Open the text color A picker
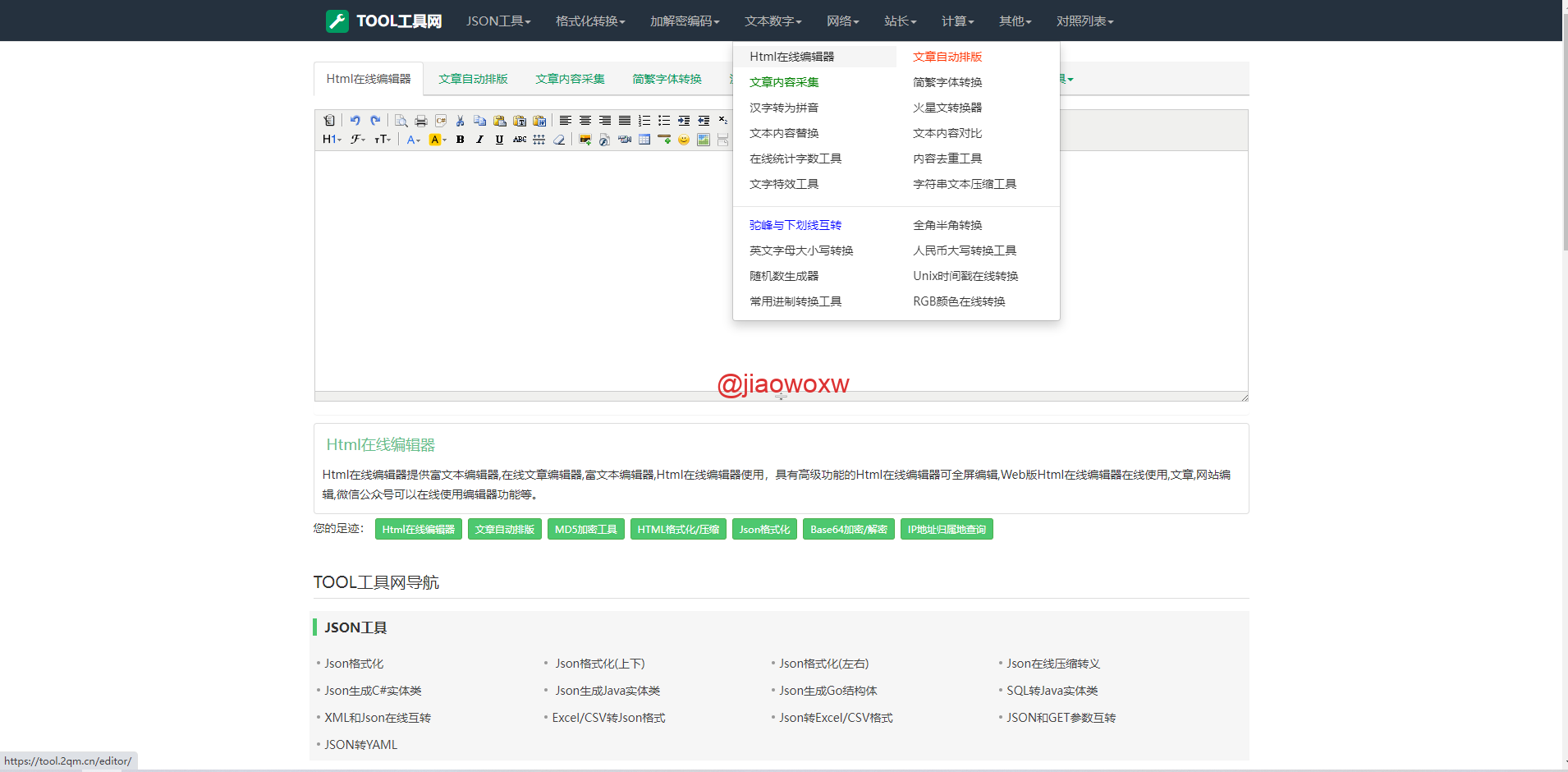The width and height of the screenshot is (1568, 772). pos(413,140)
